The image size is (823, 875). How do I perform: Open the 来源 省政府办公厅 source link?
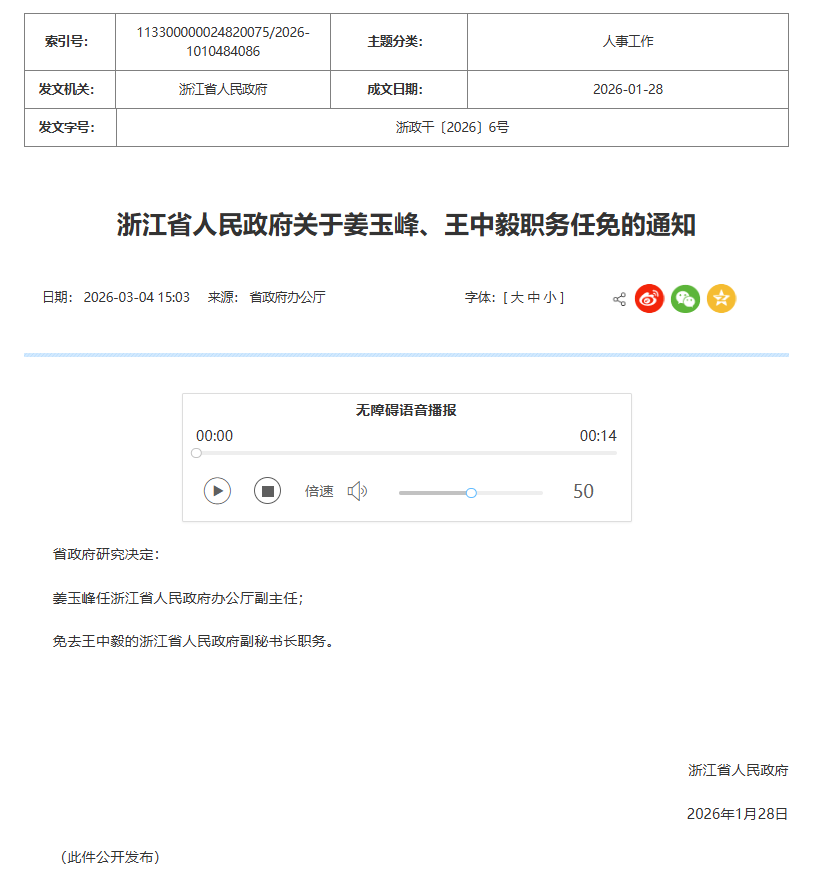tap(283, 297)
